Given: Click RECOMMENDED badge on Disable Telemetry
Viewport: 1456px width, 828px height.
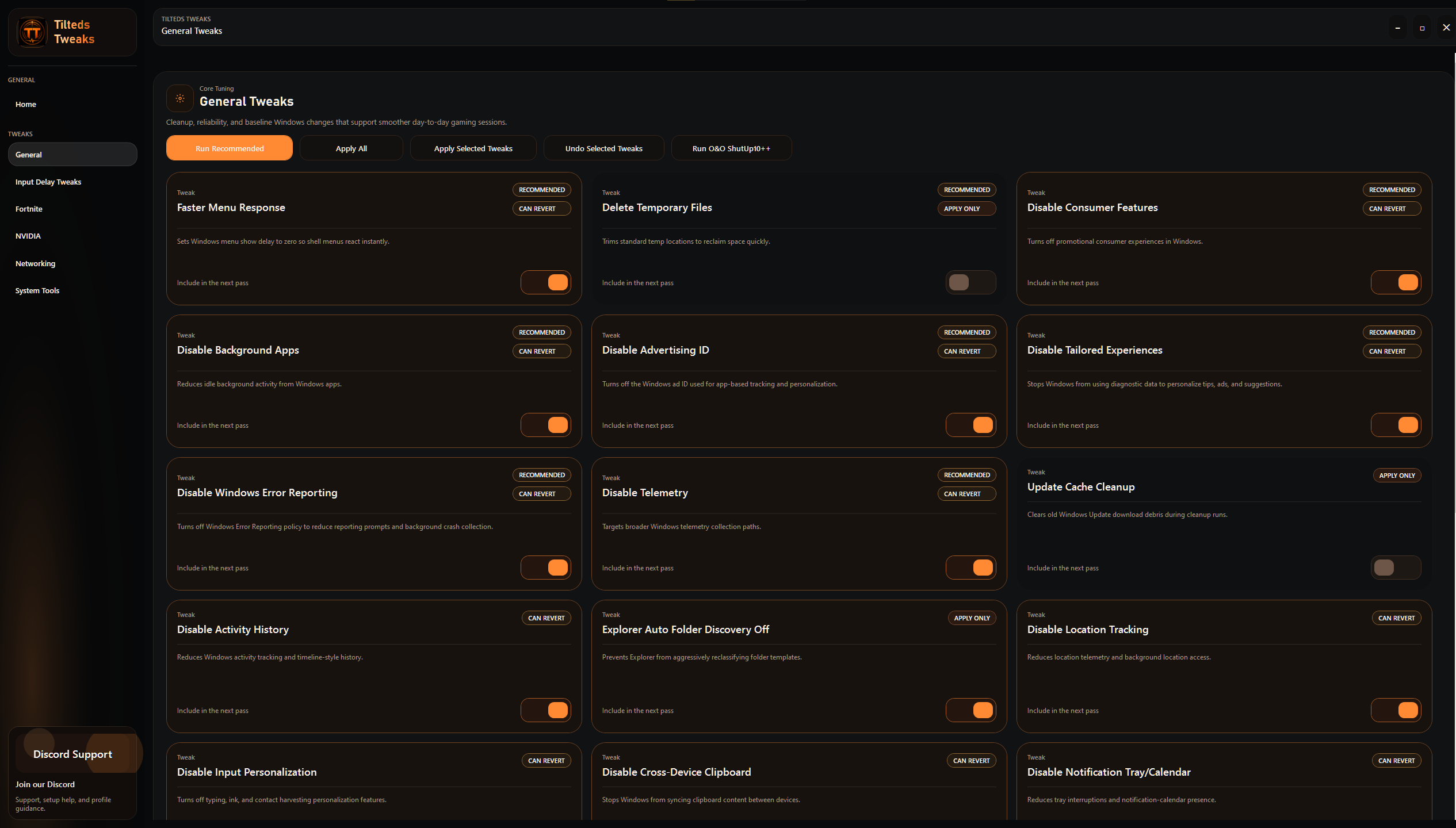Looking at the screenshot, I should [x=966, y=475].
